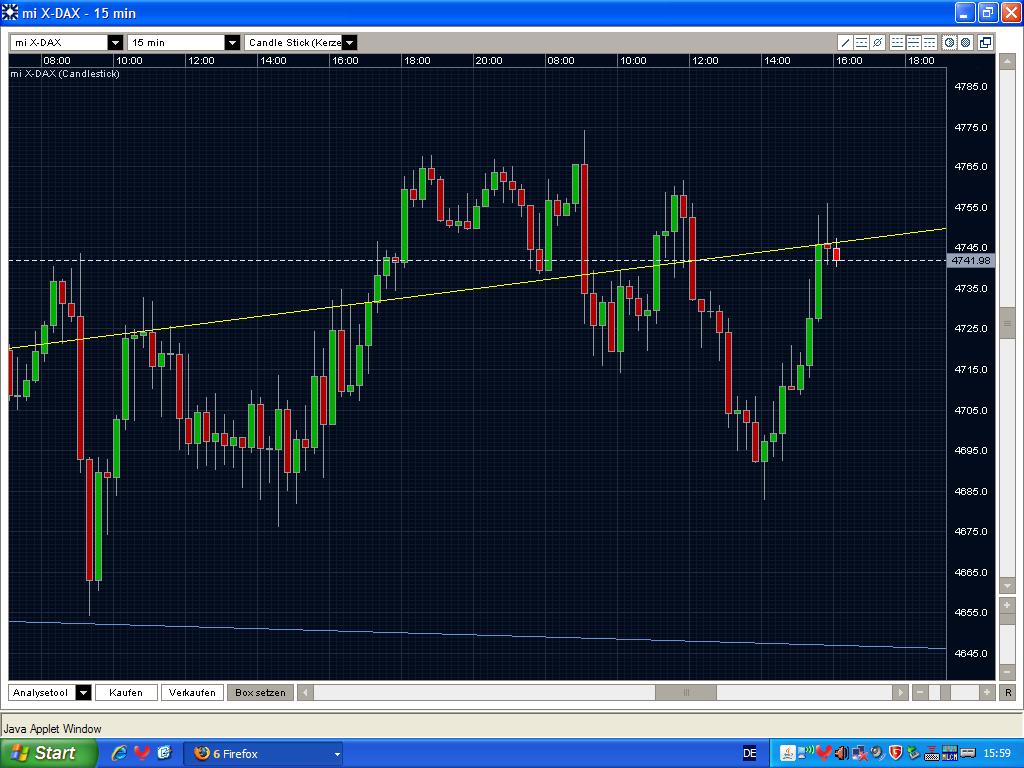Viewport: 1024px width, 768px height.
Task: Click the R reset button
Action: click(1008, 692)
